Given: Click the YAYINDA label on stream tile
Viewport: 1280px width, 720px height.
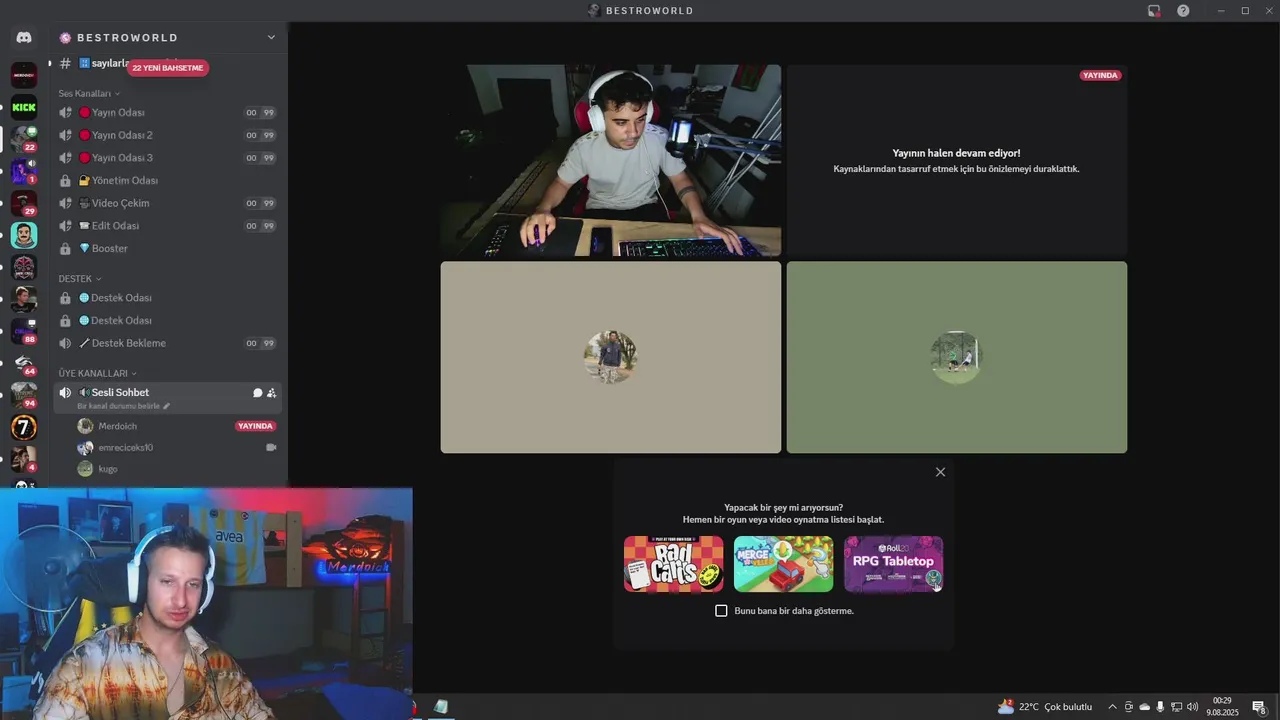Looking at the screenshot, I should (x=1100, y=75).
